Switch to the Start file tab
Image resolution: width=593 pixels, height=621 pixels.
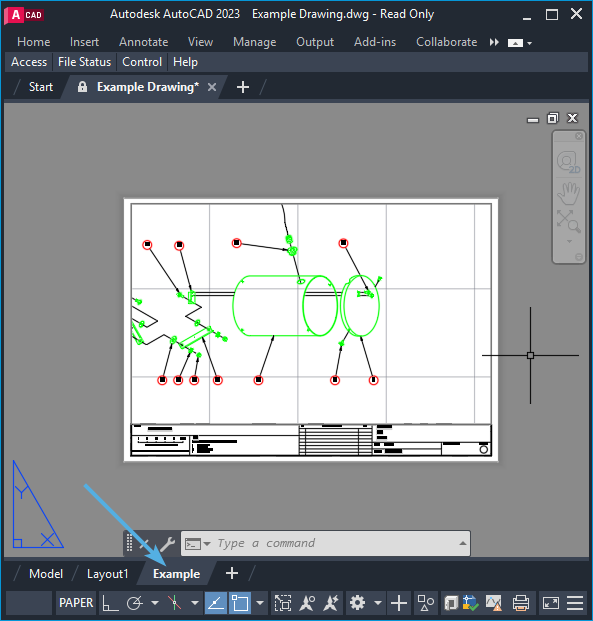pos(41,87)
